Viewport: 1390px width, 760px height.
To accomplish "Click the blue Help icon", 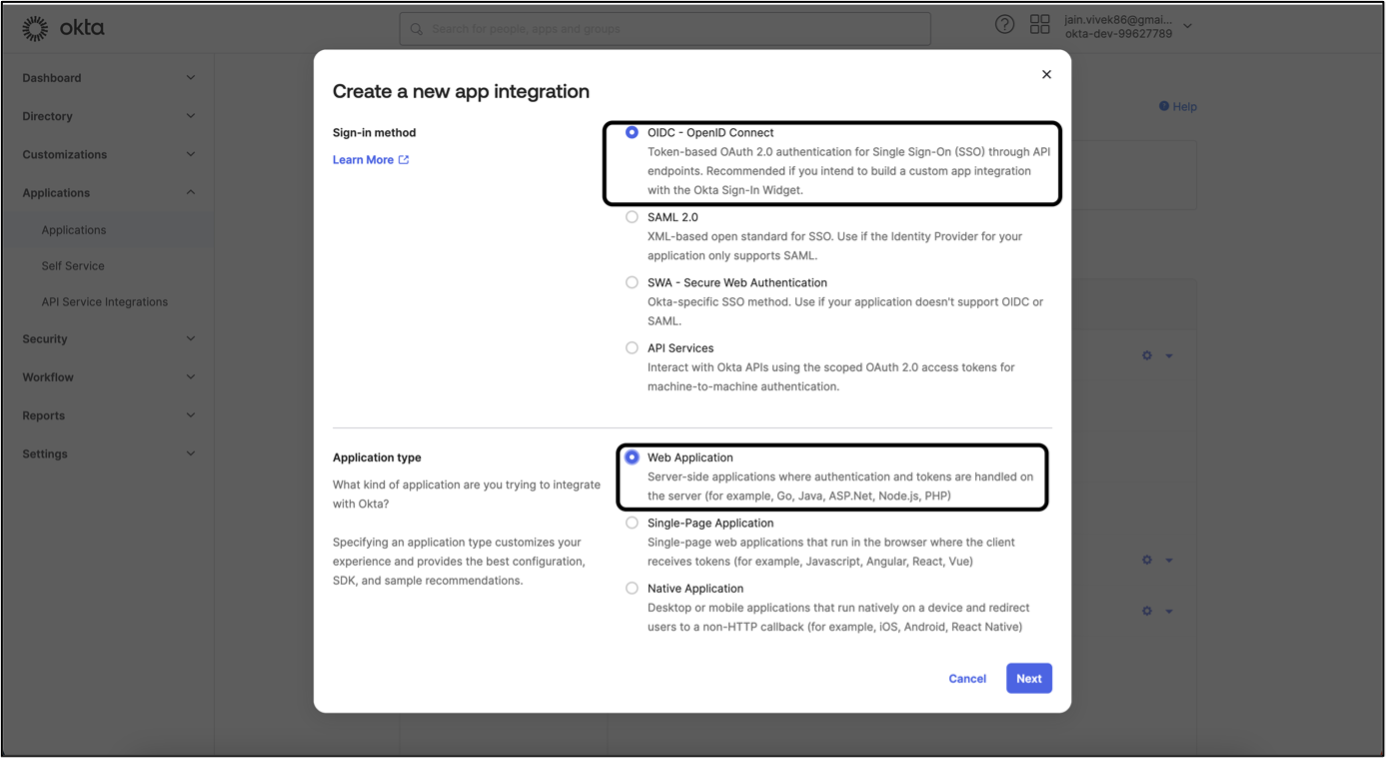I will point(1164,107).
